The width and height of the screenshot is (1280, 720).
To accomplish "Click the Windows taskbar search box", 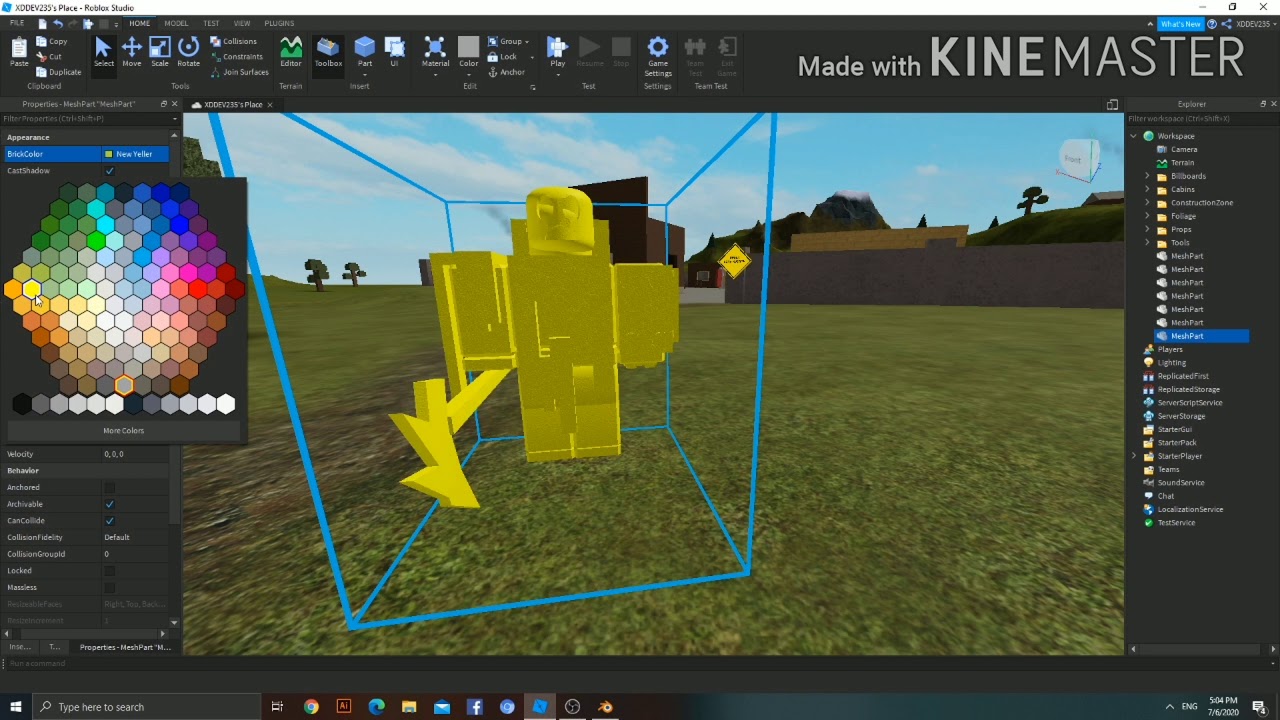I will (x=146, y=707).
